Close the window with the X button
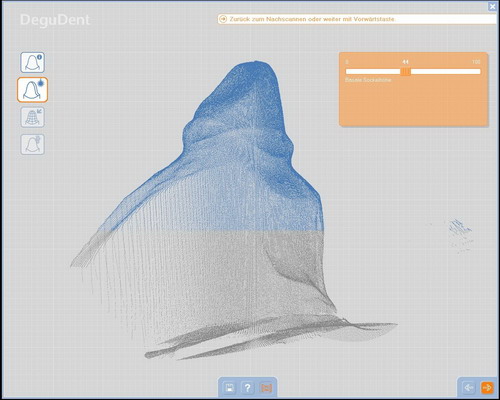 [492, 6]
